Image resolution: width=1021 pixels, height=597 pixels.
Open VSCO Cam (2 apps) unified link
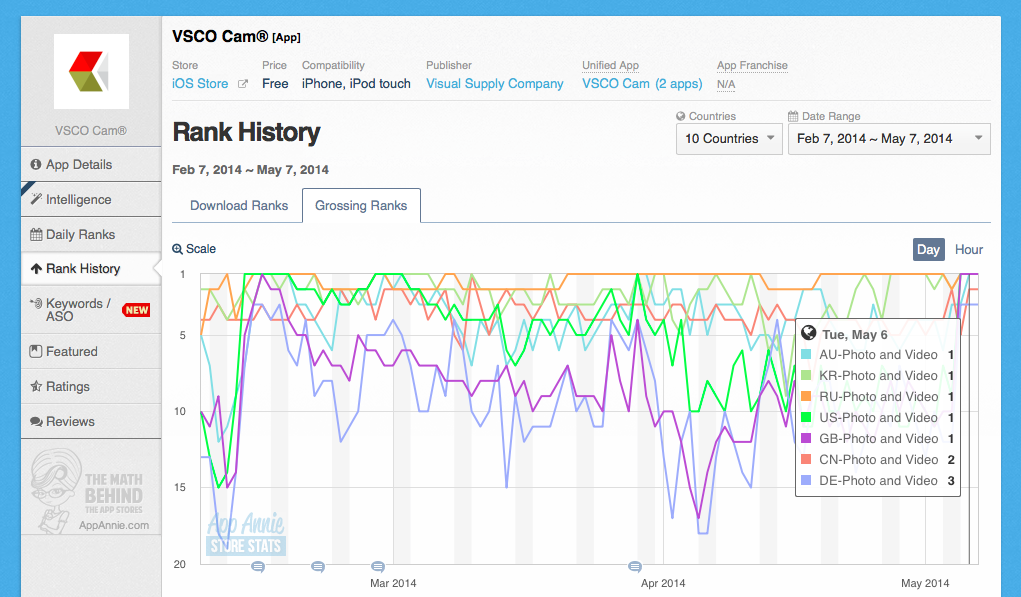click(642, 84)
